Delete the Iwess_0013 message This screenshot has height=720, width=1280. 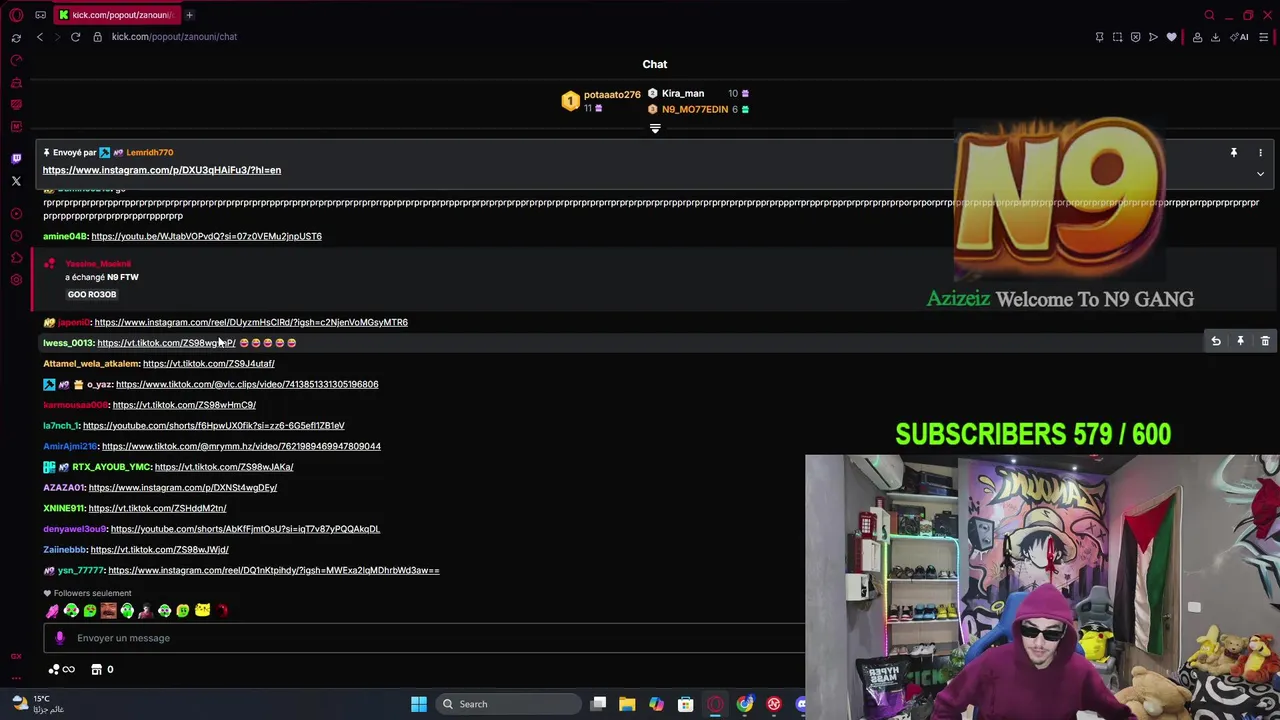[x=1265, y=342]
